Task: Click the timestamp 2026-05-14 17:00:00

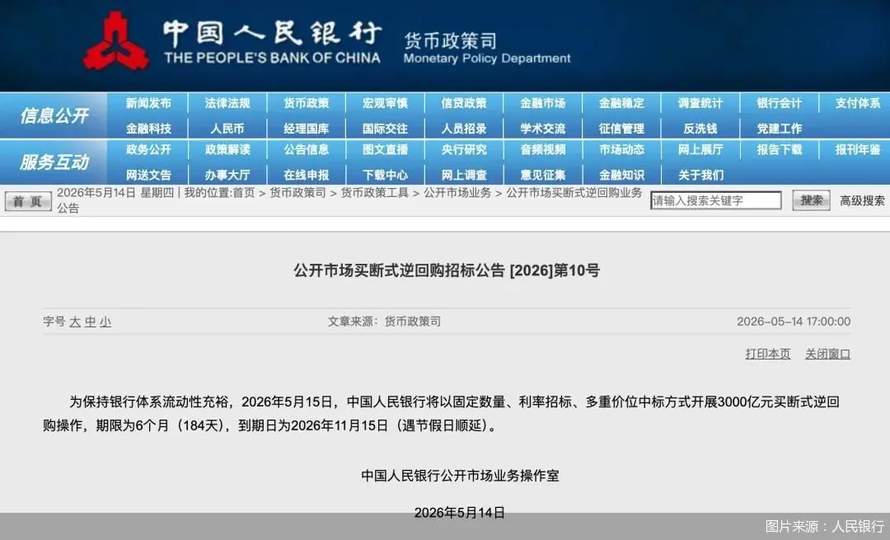Action: point(794,321)
